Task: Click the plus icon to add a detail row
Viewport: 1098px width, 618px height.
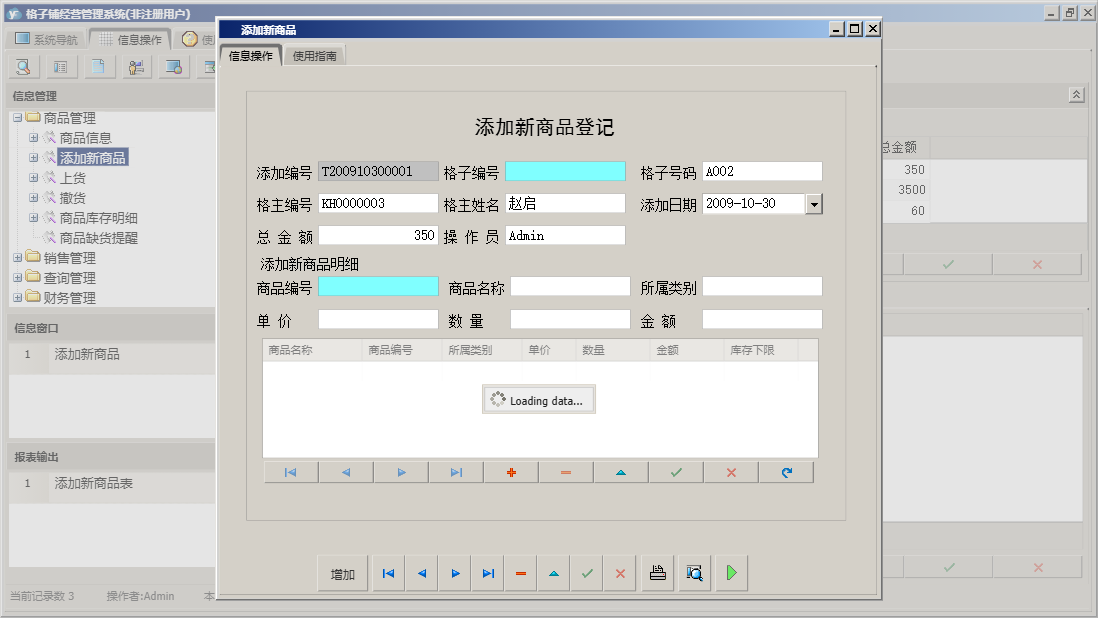Action: pos(510,471)
